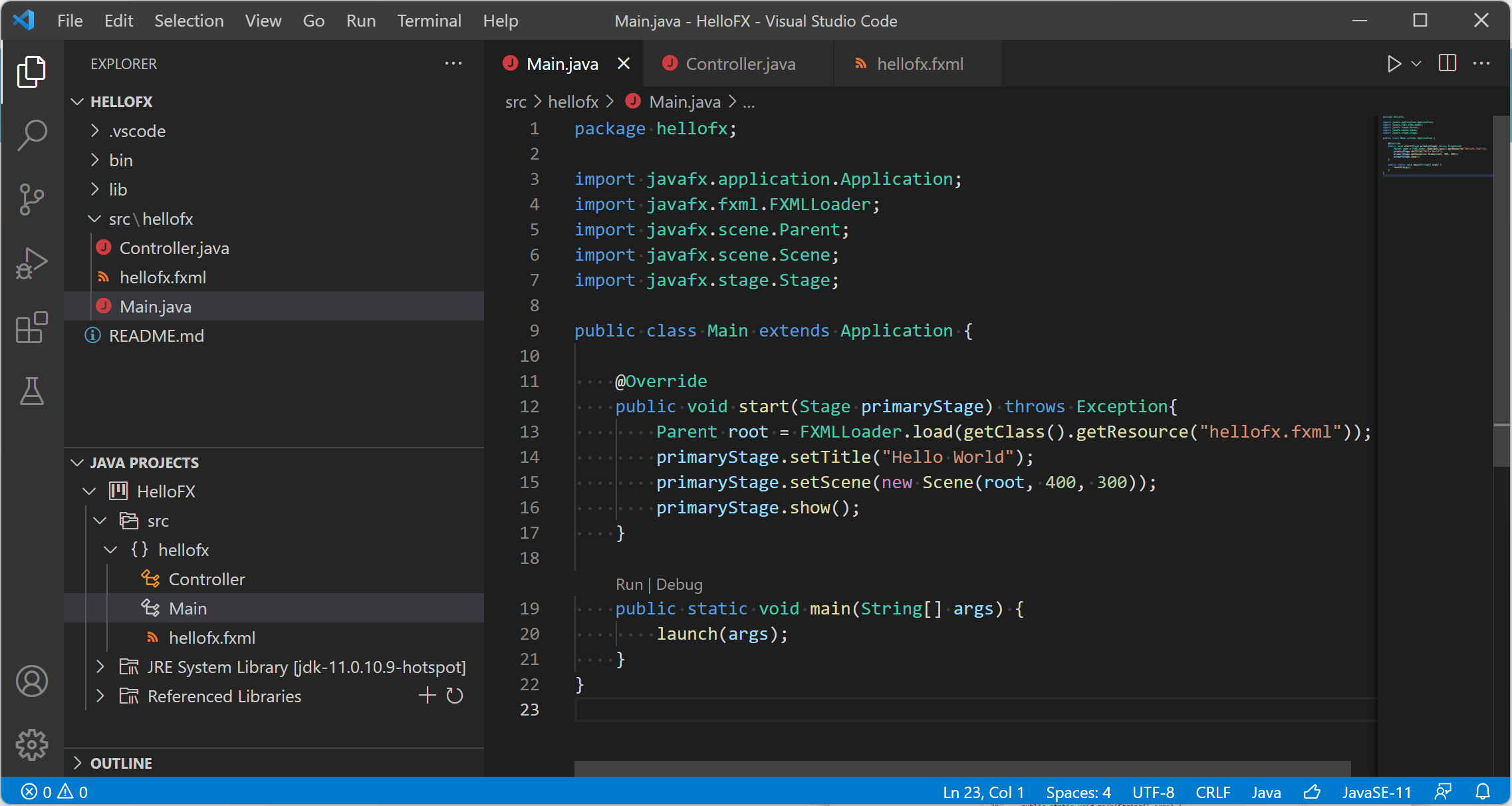Change encoding via UTF-8 indicator
Screen dimensions: 1512x806
point(1153,792)
